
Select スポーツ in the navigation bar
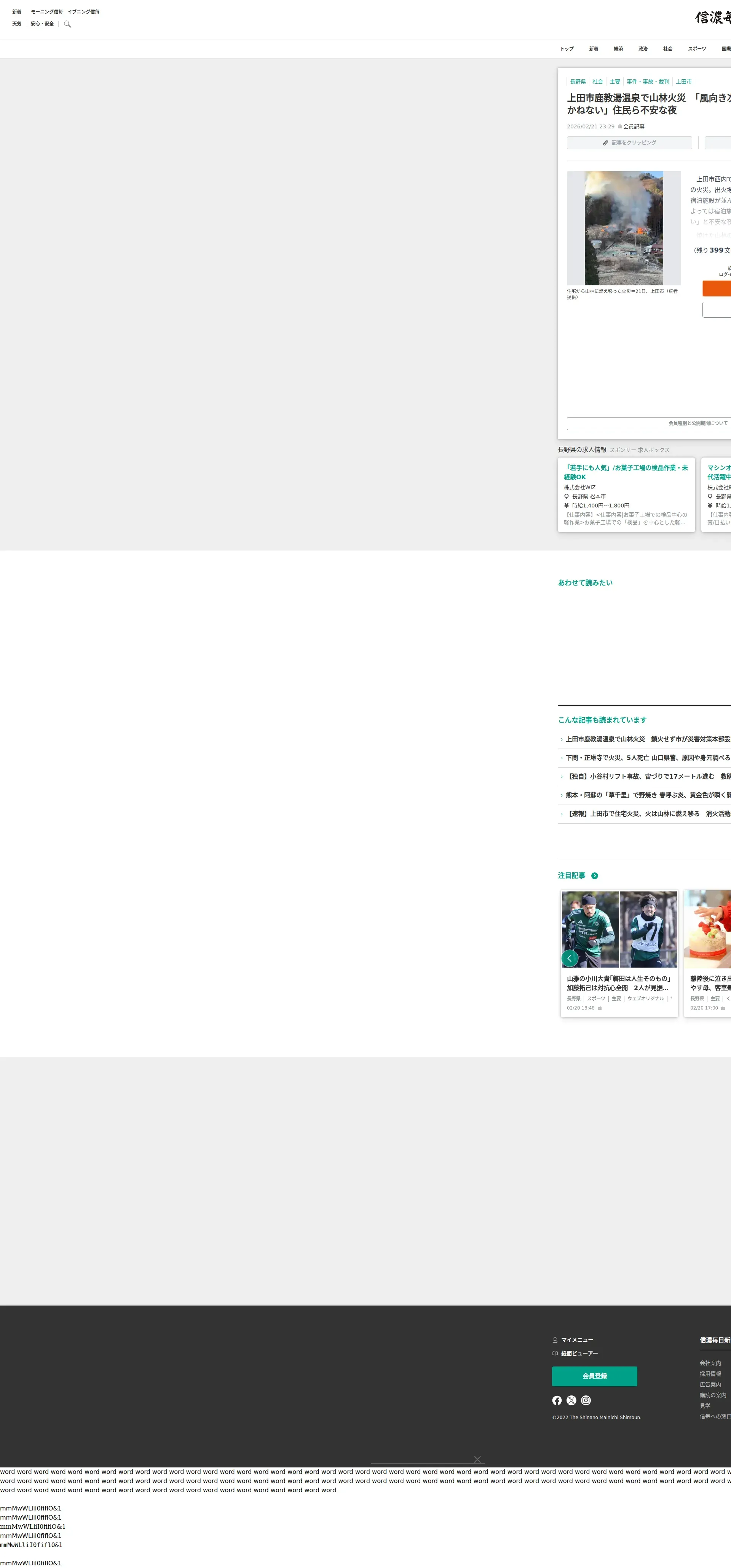tap(697, 49)
